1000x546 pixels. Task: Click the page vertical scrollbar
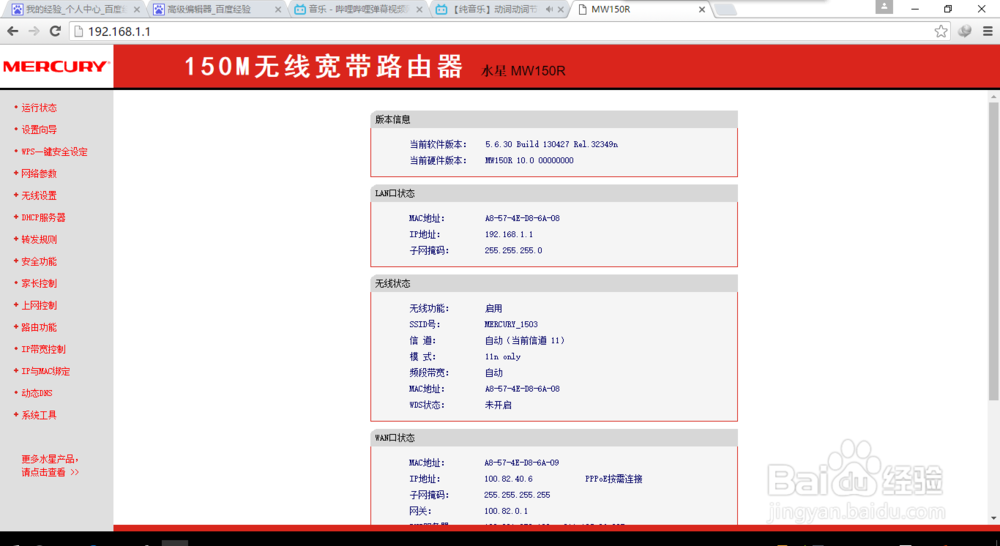coord(994,250)
